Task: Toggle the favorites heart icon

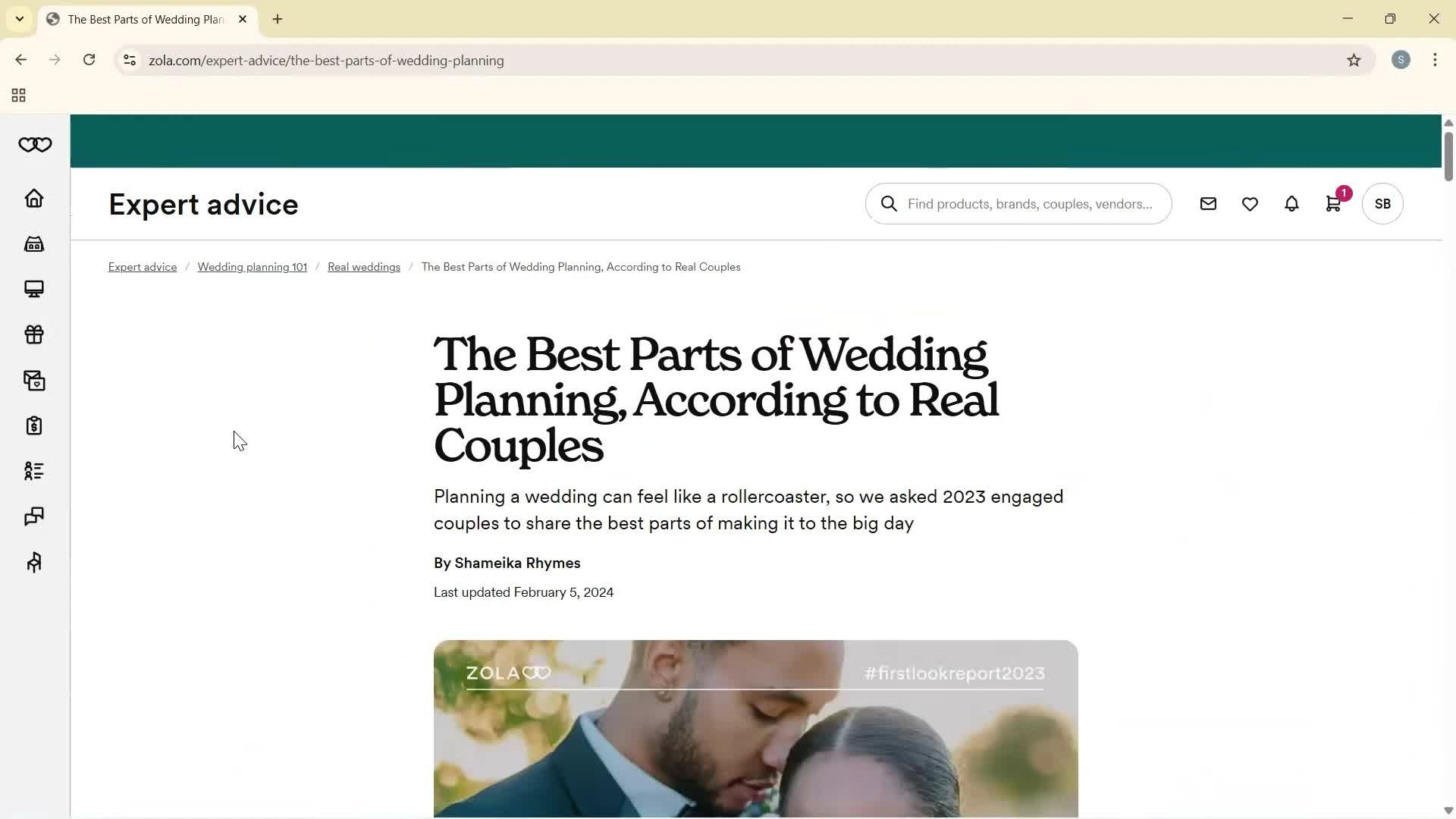Action: click(x=1250, y=203)
